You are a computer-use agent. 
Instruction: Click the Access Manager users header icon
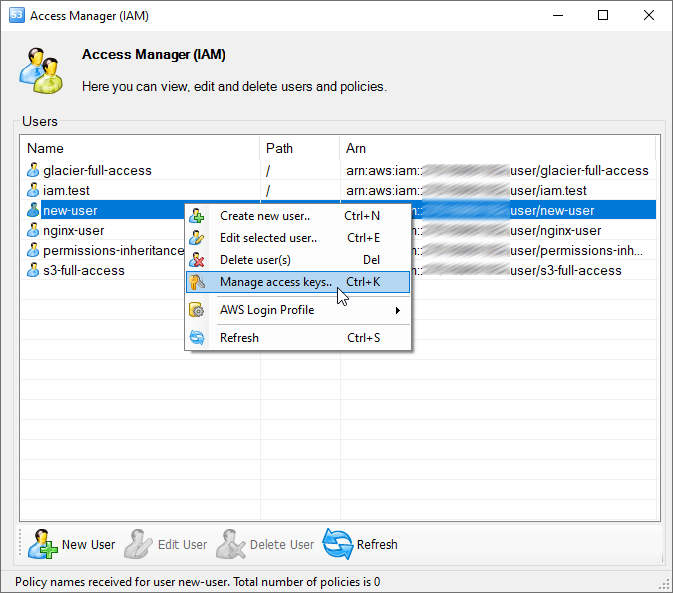(x=41, y=71)
